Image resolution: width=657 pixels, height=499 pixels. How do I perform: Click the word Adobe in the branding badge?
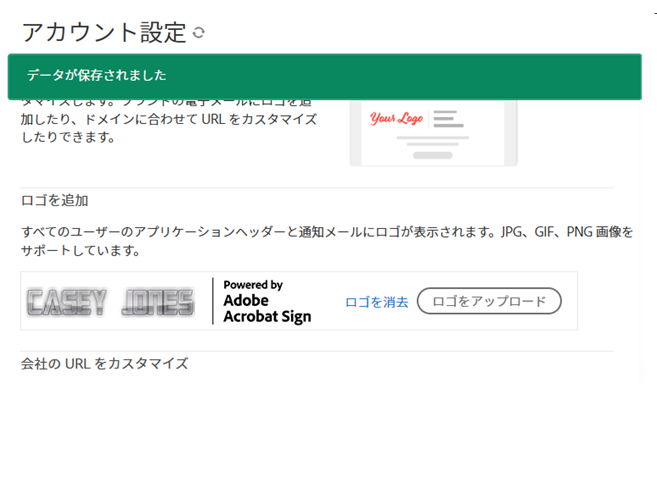pyautogui.click(x=246, y=301)
